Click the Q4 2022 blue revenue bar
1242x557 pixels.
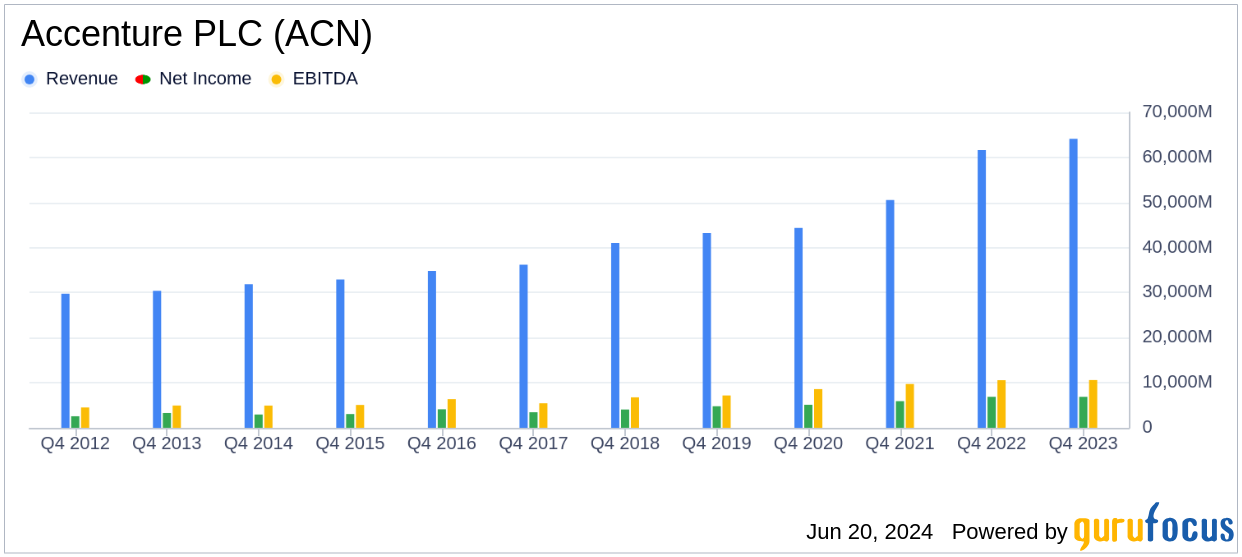(x=982, y=289)
